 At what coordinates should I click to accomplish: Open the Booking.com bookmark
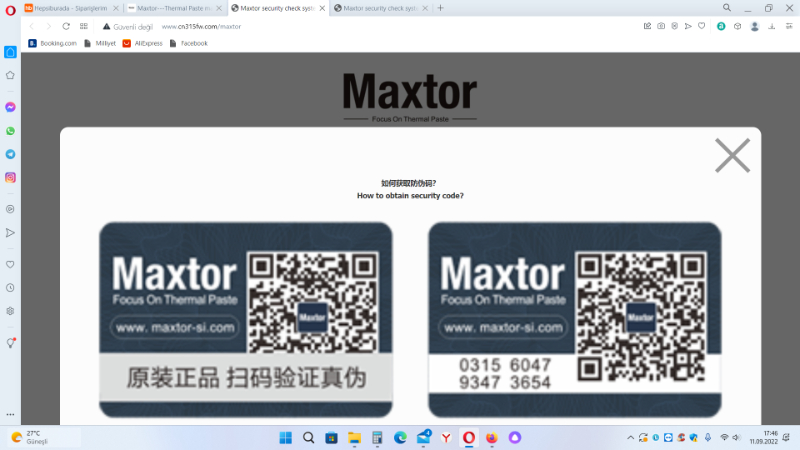(53, 43)
